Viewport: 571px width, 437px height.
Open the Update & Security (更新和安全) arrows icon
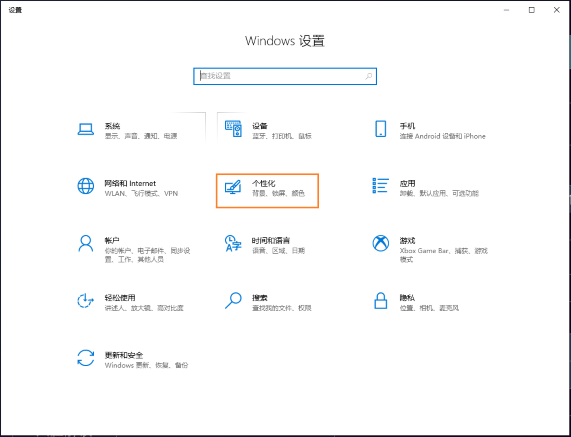[x=86, y=358]
